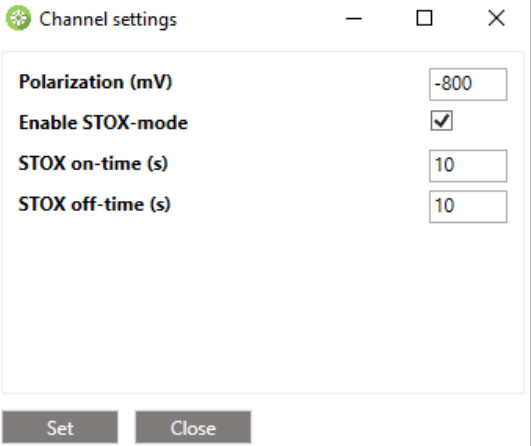Select the STOX off-time input field

[468, 207]
